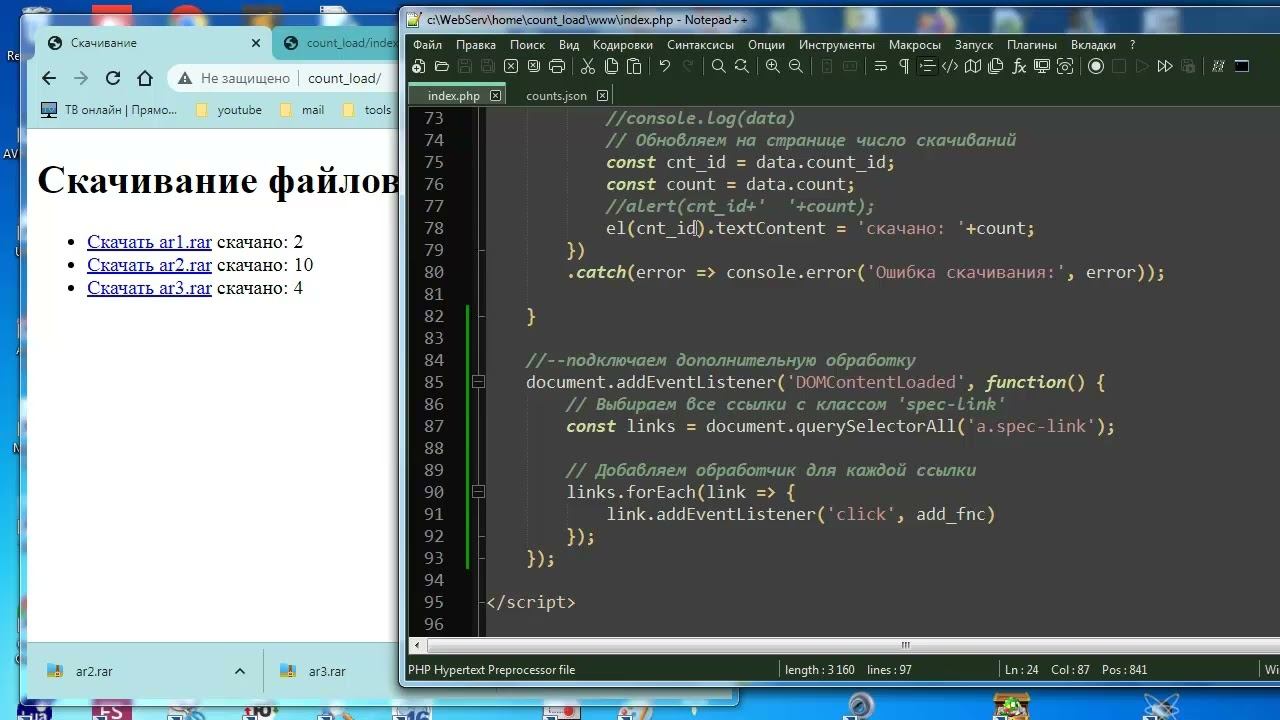Click the Скачать ar2.rar link
1280x720 pixels.
point(149,265)
